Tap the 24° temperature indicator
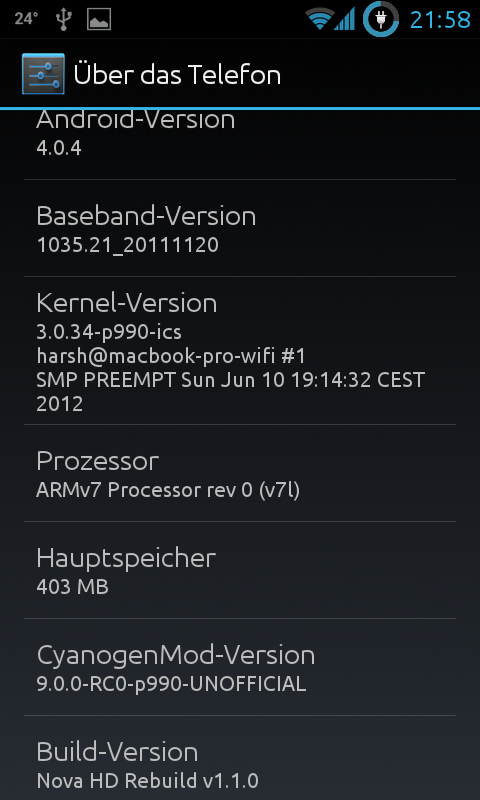 point(27,19)
